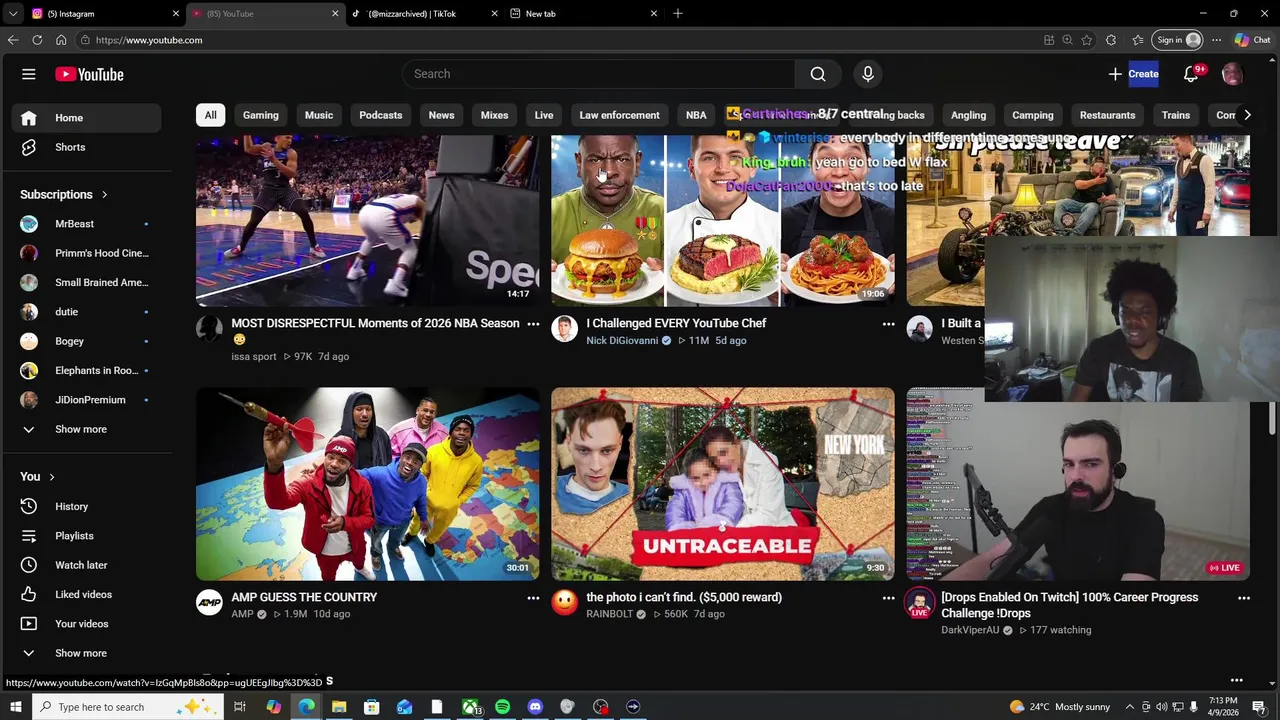This screenshot has width=1280, height=720.
Task: Select the Podcasts filter chip
Action: tap(381, 115)
